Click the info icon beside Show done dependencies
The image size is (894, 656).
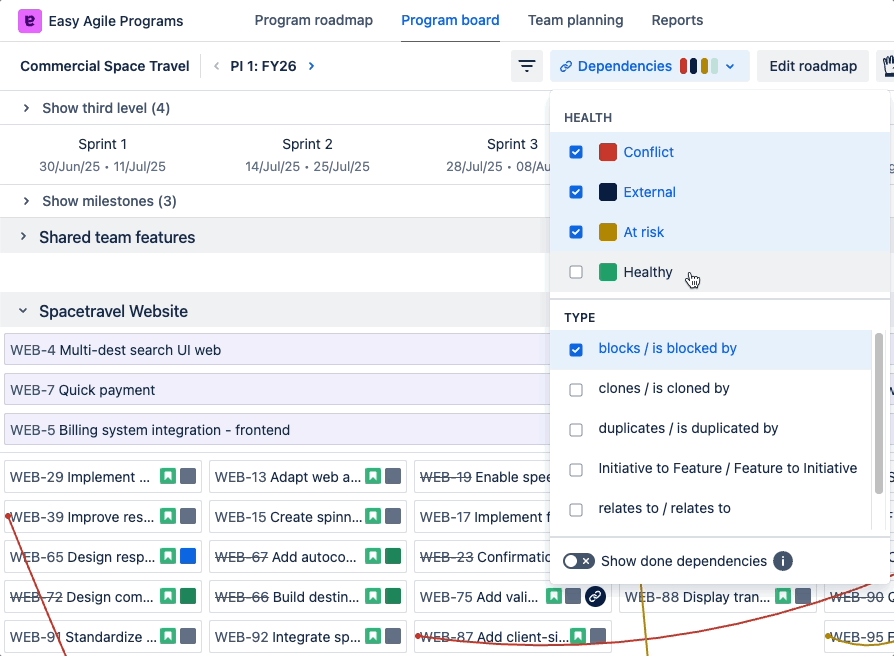coord(783,561)
